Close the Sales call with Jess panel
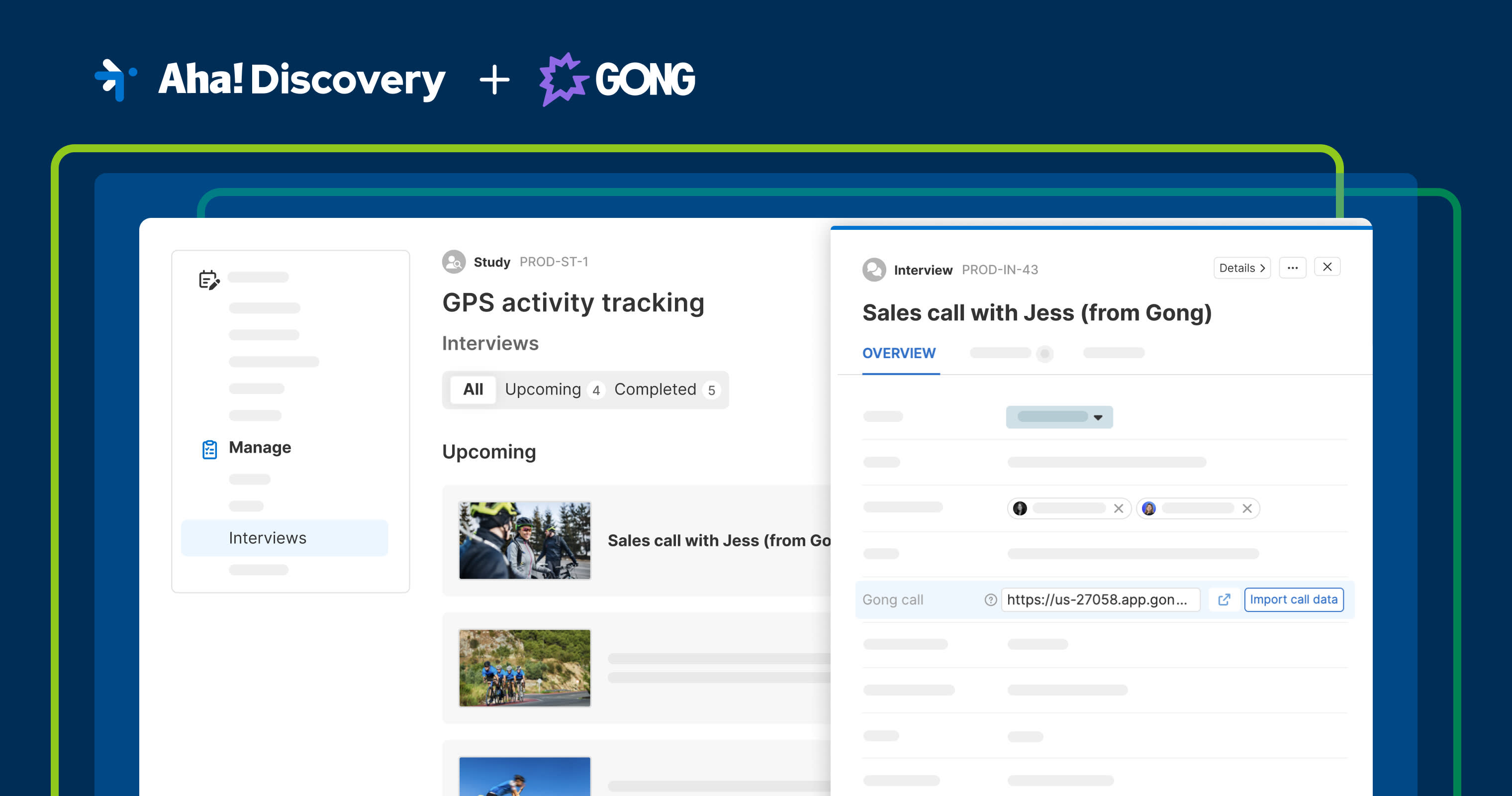Viewport: 1512px width, 796px height. [x=1327, y=267]
